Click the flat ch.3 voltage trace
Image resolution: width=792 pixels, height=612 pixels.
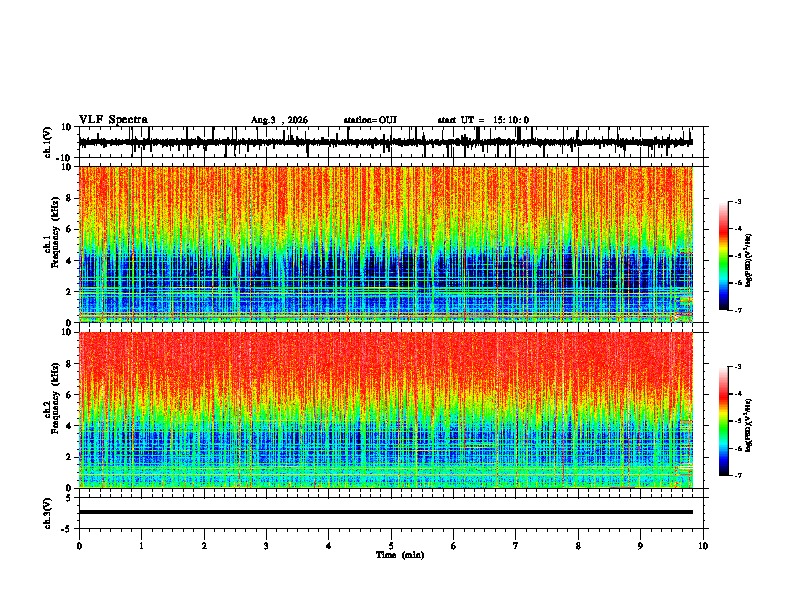tap(385, 512)
